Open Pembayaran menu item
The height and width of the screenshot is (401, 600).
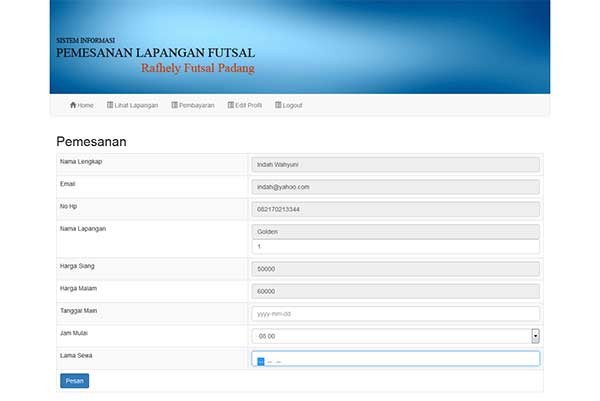[193, 105]
